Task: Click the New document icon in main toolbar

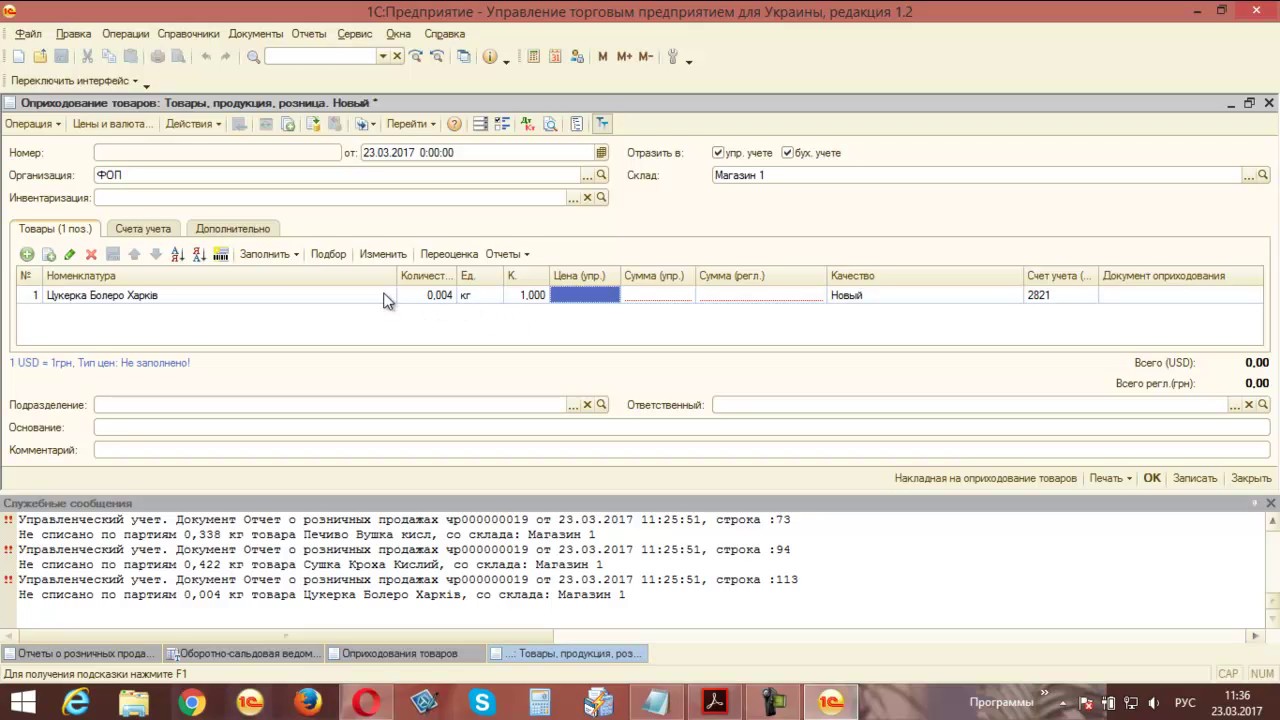Action: [x=19, y=57]
